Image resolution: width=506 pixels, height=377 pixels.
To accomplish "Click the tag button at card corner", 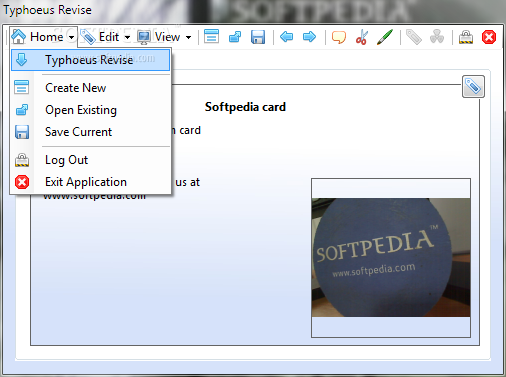I will 473,87.
